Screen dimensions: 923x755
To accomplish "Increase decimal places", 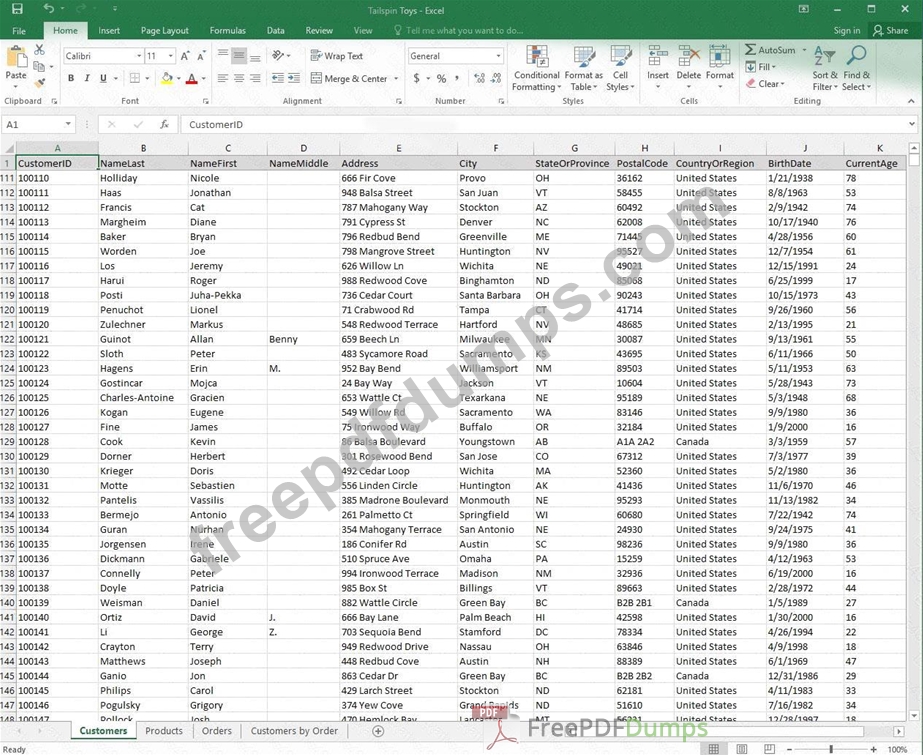I will [x=480, y=78].
